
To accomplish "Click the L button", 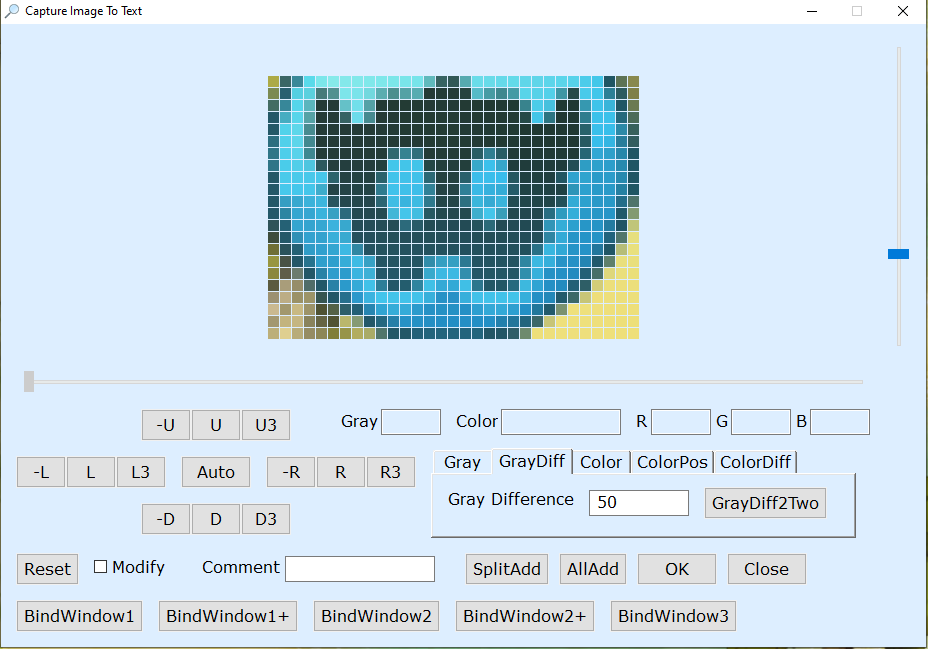I will [91, 472].
